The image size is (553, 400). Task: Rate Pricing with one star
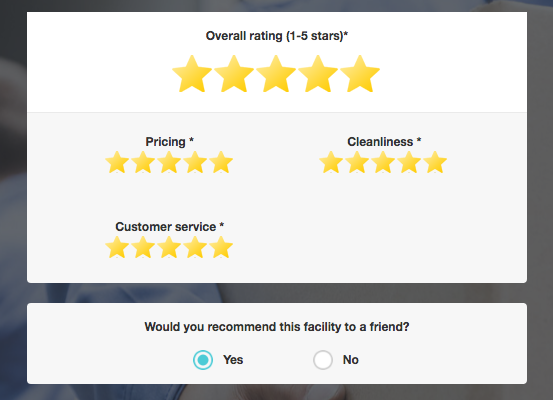[117, 162]
